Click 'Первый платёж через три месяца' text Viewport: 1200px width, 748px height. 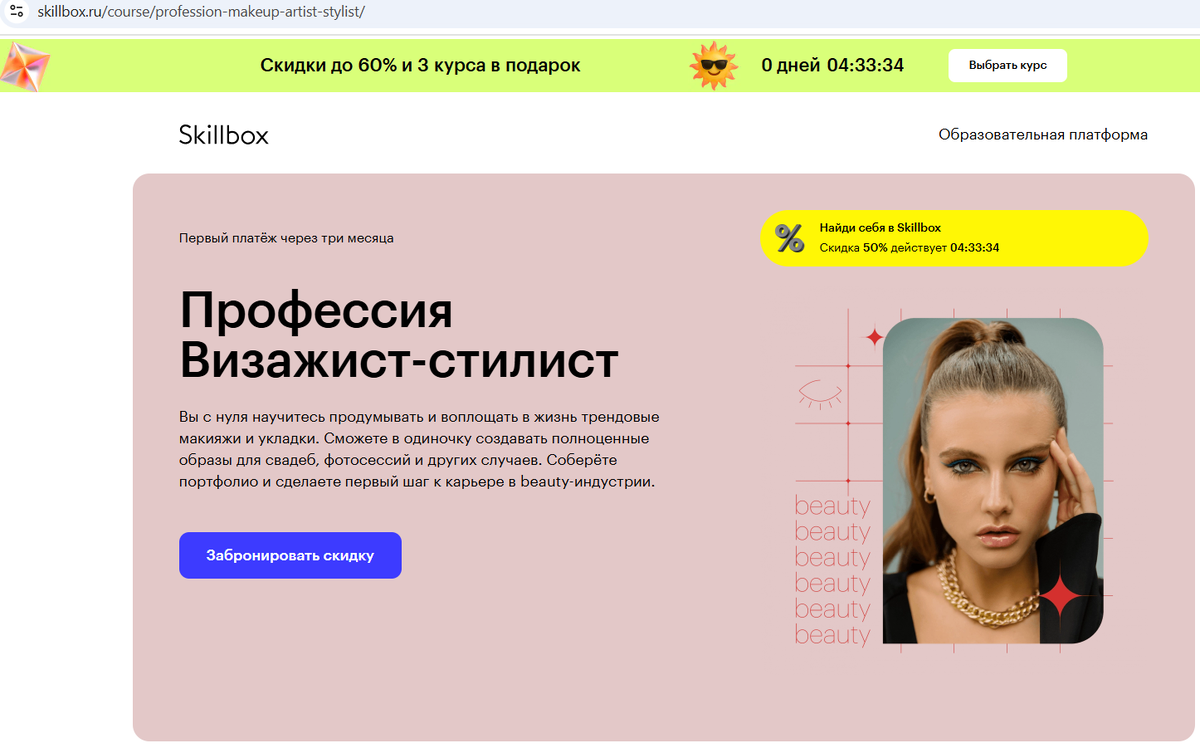(x=286, y=238)
